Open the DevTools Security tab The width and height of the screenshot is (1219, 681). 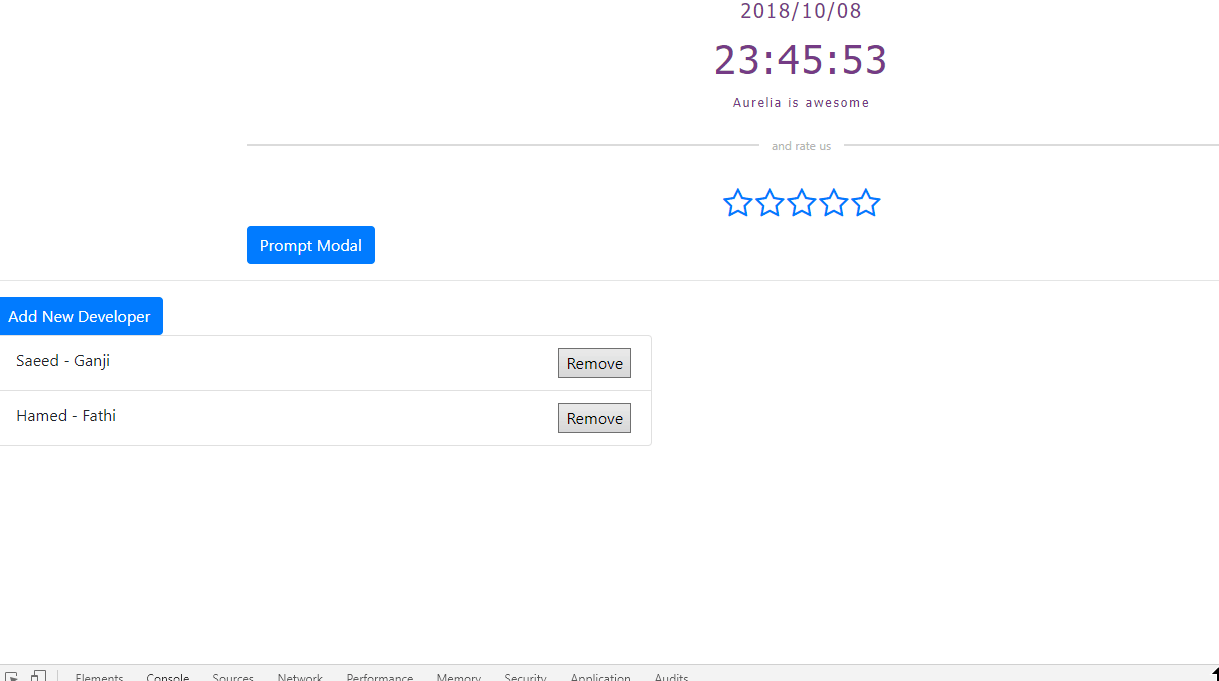[x=525, y=677]
